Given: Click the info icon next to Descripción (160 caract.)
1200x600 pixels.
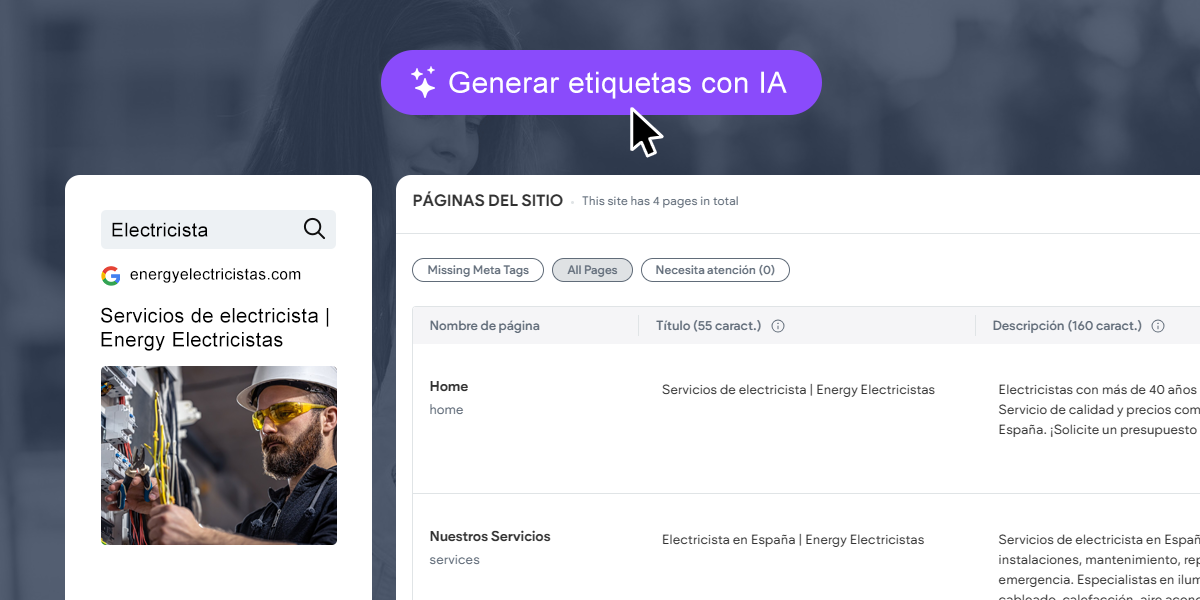Looking at the screenshot, I should (1158, 326).
